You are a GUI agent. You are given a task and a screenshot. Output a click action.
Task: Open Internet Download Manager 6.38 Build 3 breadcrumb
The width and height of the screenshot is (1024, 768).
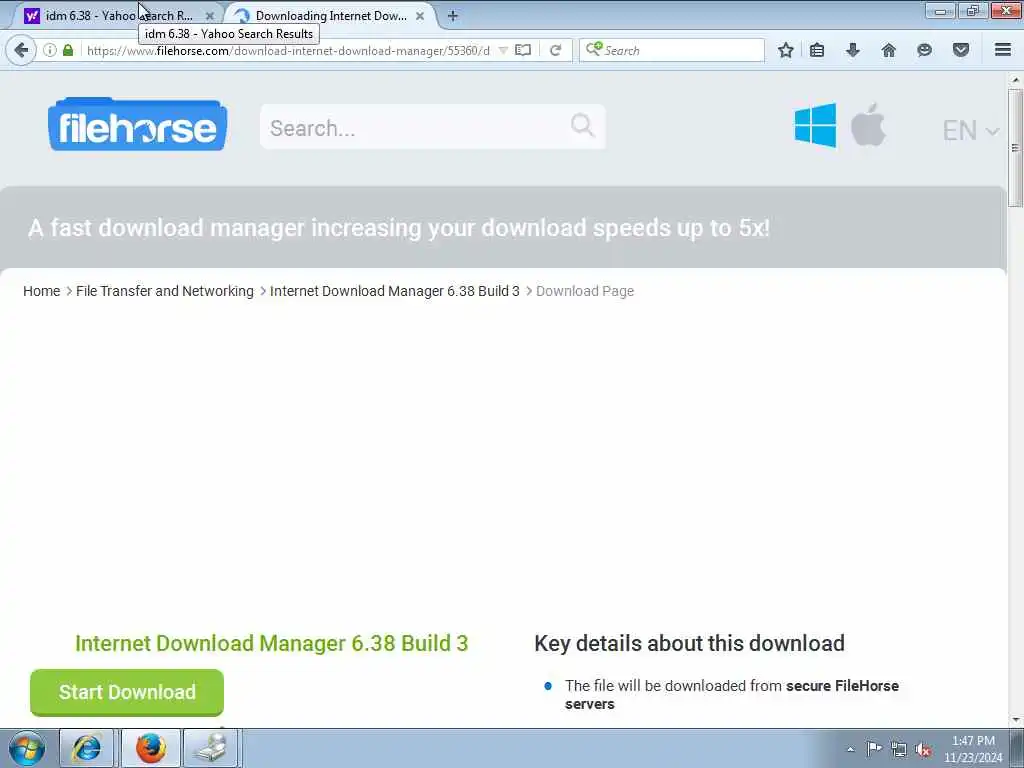click(394, 291)
